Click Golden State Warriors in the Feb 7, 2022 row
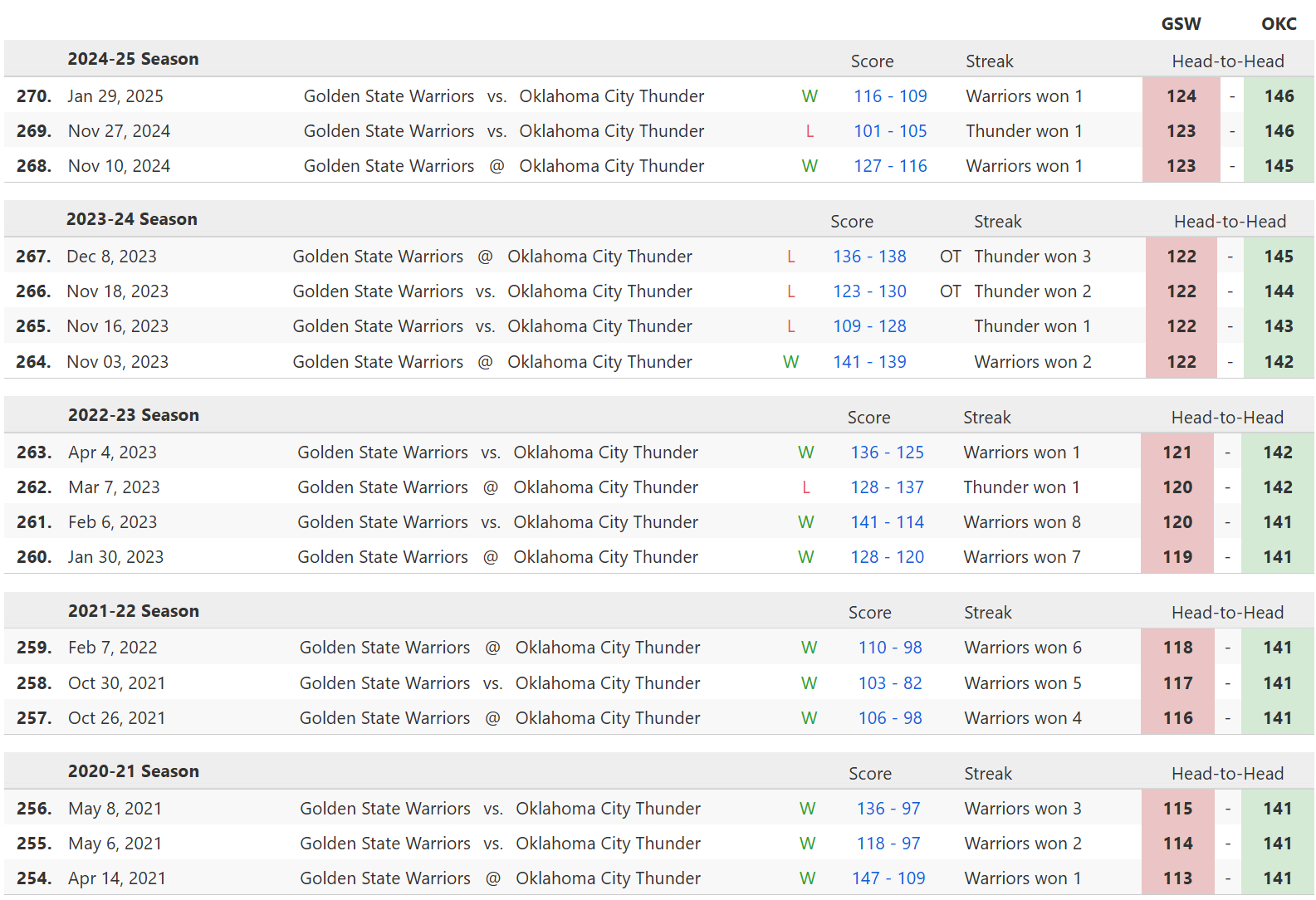Image resolution: width=1316 pixels, height=900 pixels. pyautogui.click(x=384, y=648)
